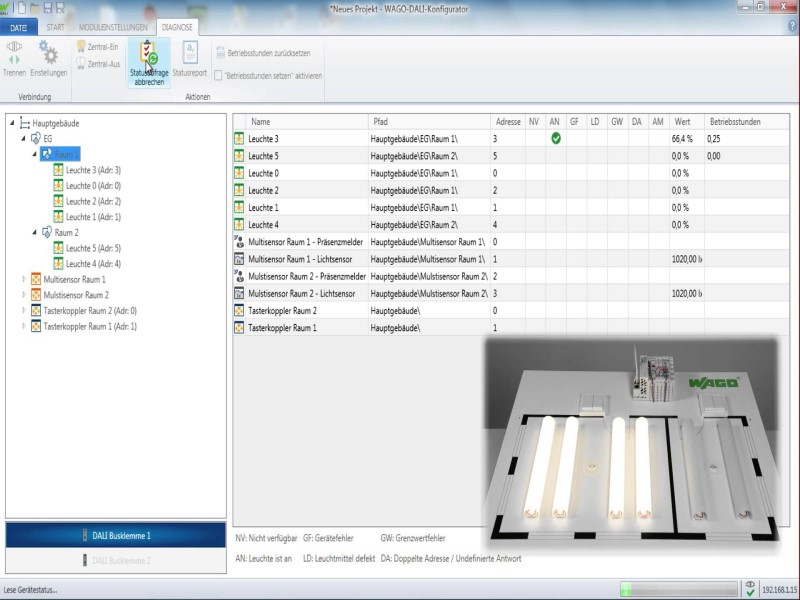Click Multisensor Raum 1 orange icon in tree
The height and width of the screenshot is (600, 800).
pyautogui.click(x=36, y=279)
